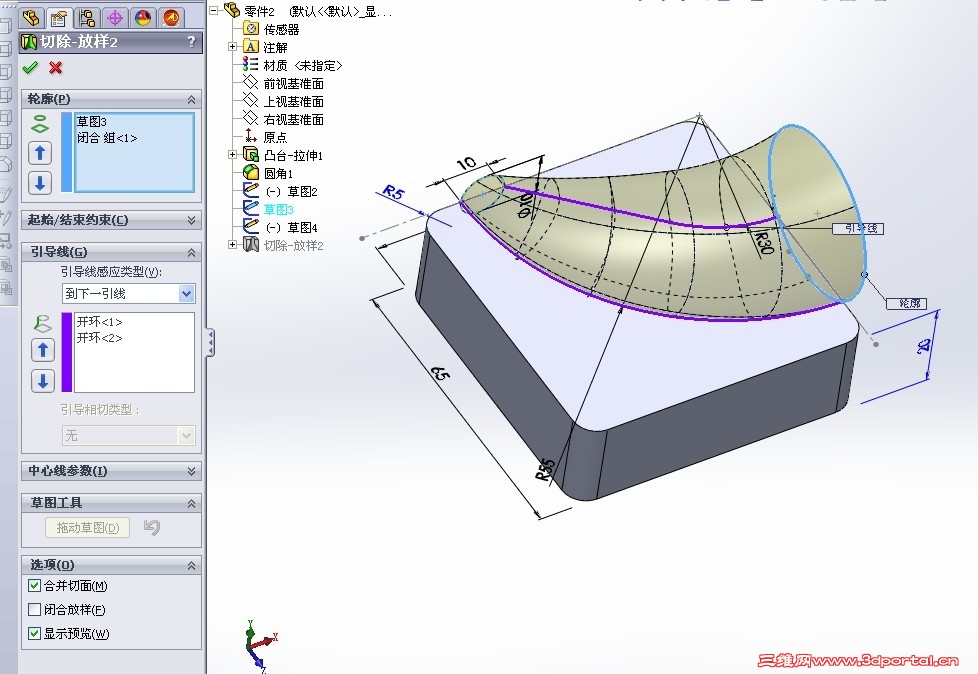Open the DimXpertManager tab
978x674 pixels.
115,17
